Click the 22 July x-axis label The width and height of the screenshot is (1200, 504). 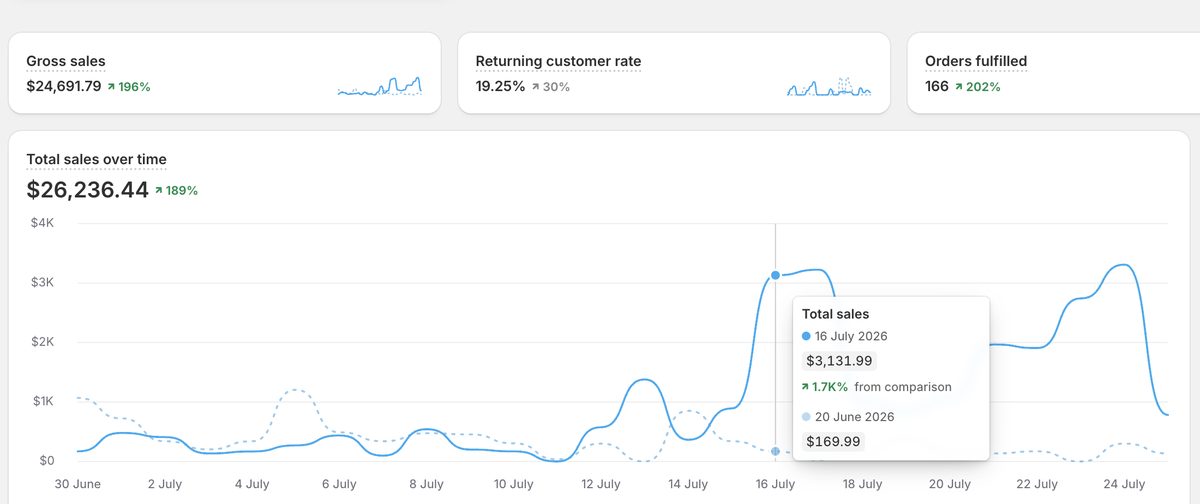coord(1036,484)
